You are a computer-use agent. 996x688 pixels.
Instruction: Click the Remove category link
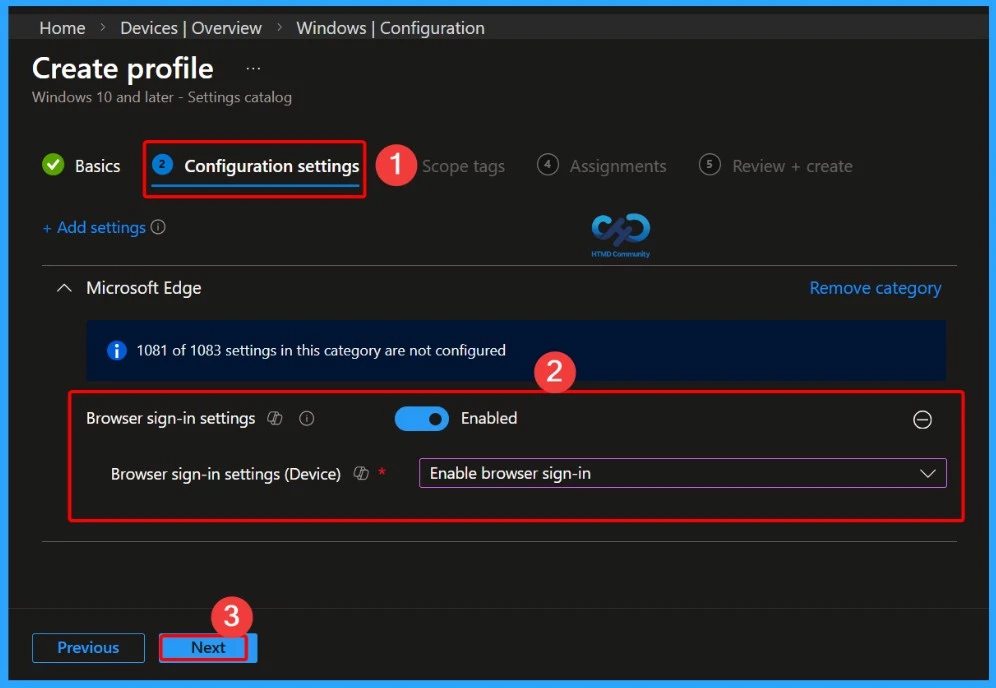point(875,287)
